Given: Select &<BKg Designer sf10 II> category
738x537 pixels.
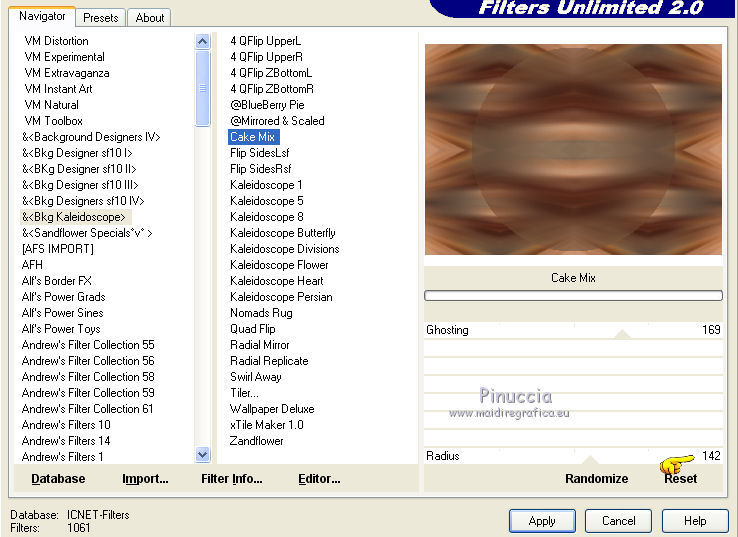Looking at the screenshot, I should pos(79,169).
